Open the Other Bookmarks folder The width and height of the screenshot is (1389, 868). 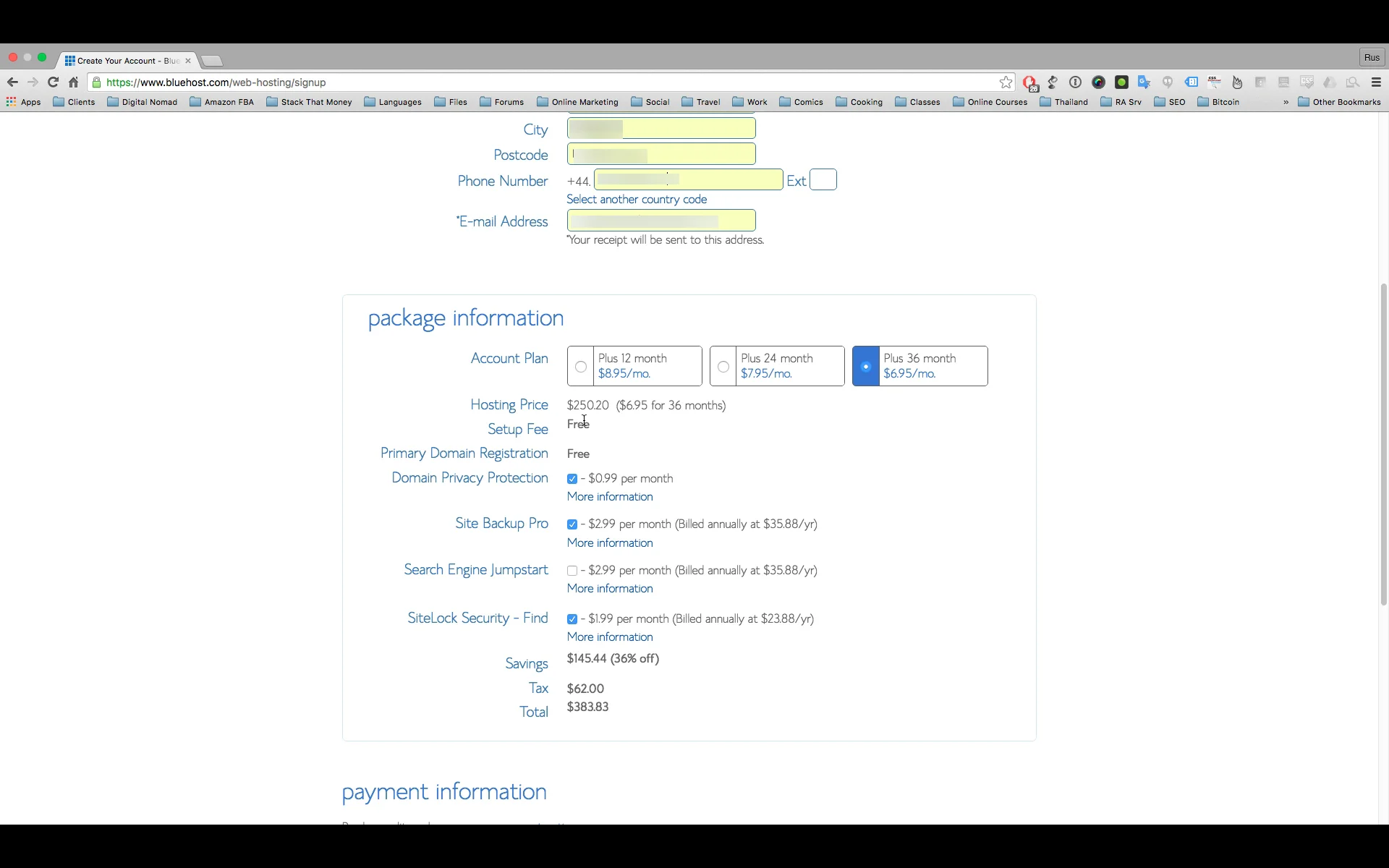pyautogui.click(x=1339, y=102)
